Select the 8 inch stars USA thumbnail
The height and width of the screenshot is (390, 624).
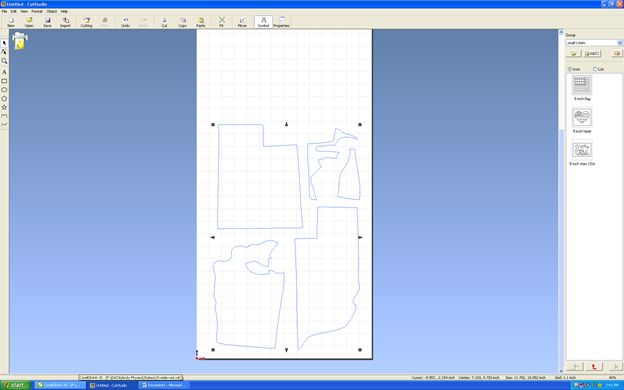(x=582, y=150)
